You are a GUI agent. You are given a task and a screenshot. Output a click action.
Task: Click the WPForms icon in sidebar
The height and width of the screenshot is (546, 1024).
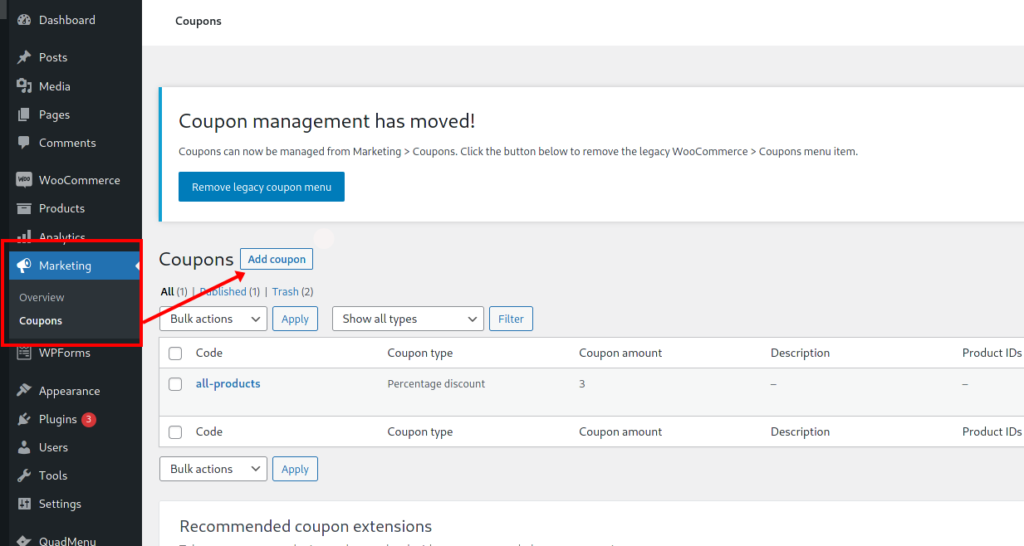point(24,353)
